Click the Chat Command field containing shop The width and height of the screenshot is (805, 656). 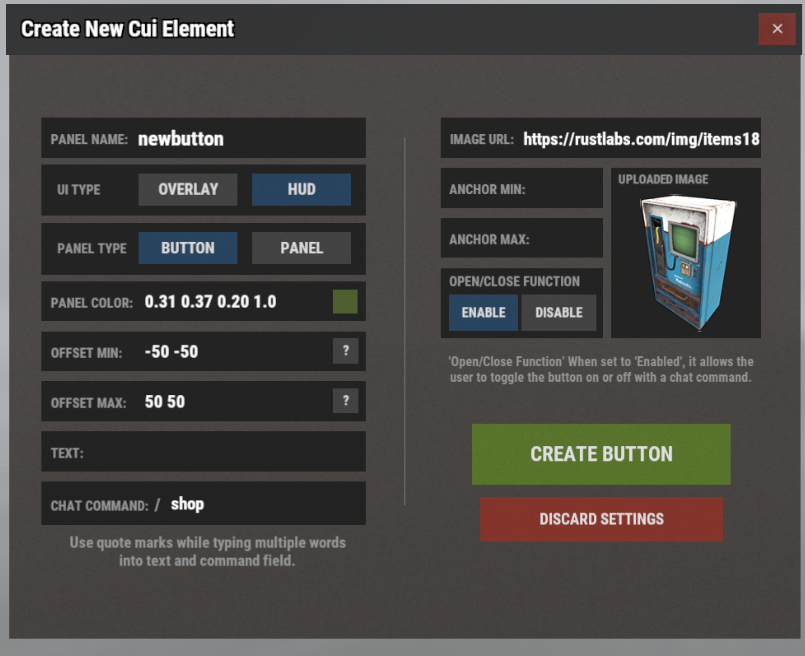(x=260, y=504)
